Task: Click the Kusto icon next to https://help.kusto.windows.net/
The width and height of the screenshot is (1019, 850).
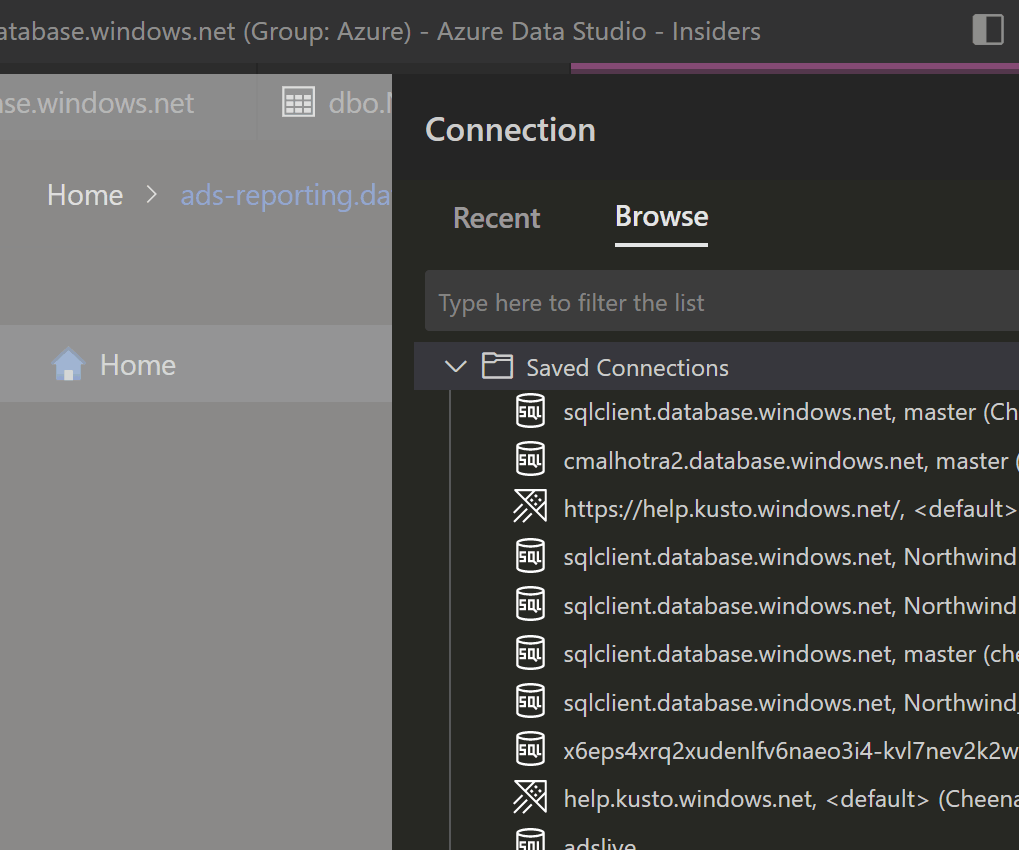Action: [x=531, y=508]
